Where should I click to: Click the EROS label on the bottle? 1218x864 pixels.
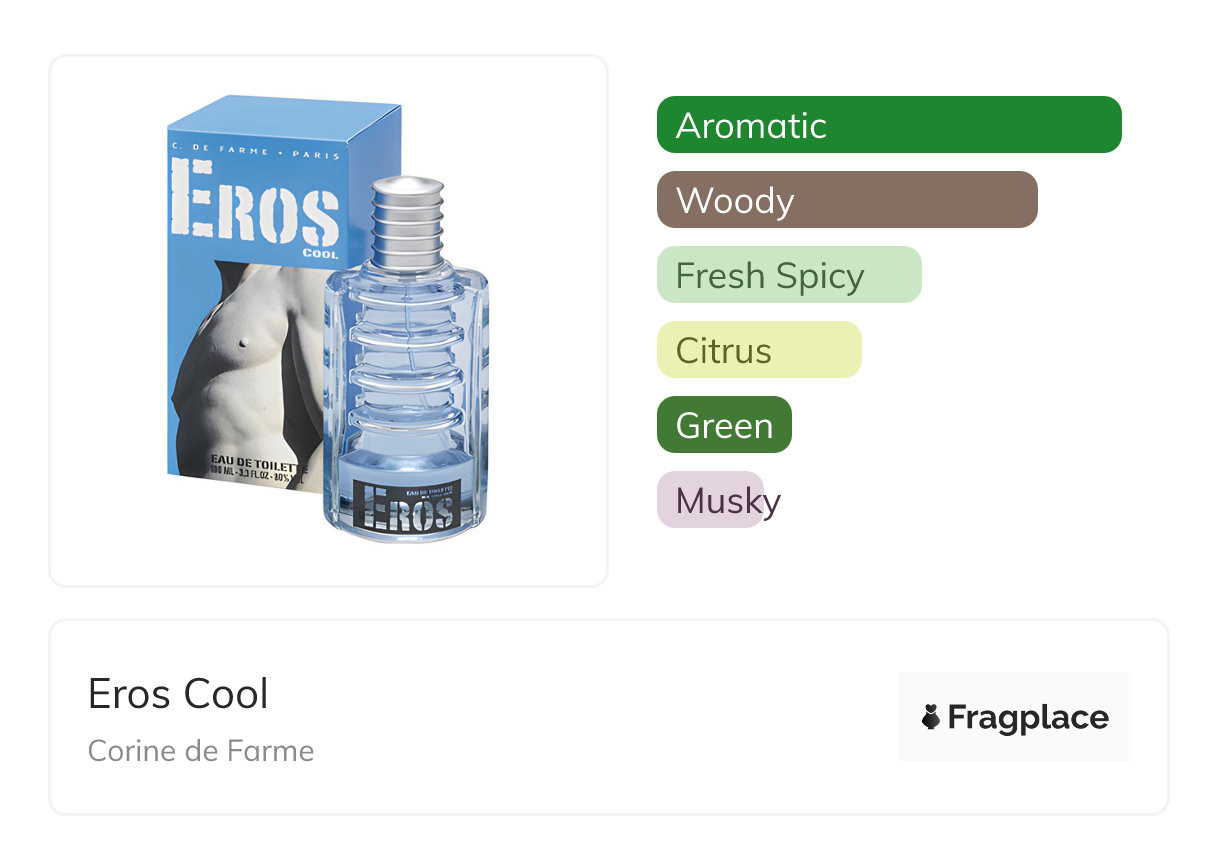click(x=407, y=506)
